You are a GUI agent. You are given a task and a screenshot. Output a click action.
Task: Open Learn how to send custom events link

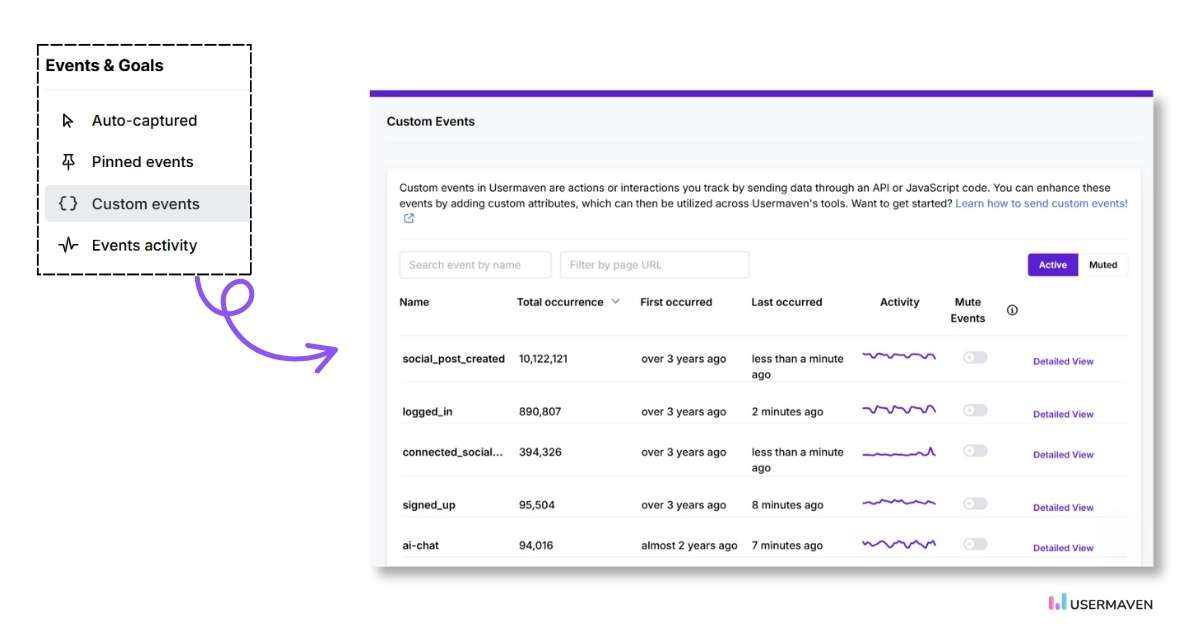[x=1041, y=204]
